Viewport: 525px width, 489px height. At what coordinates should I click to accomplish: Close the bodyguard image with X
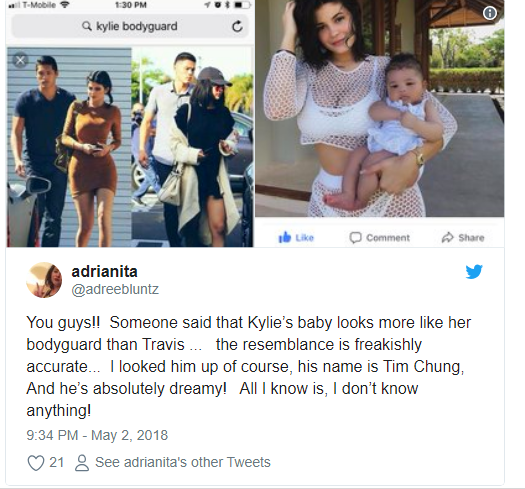[20, 61]
